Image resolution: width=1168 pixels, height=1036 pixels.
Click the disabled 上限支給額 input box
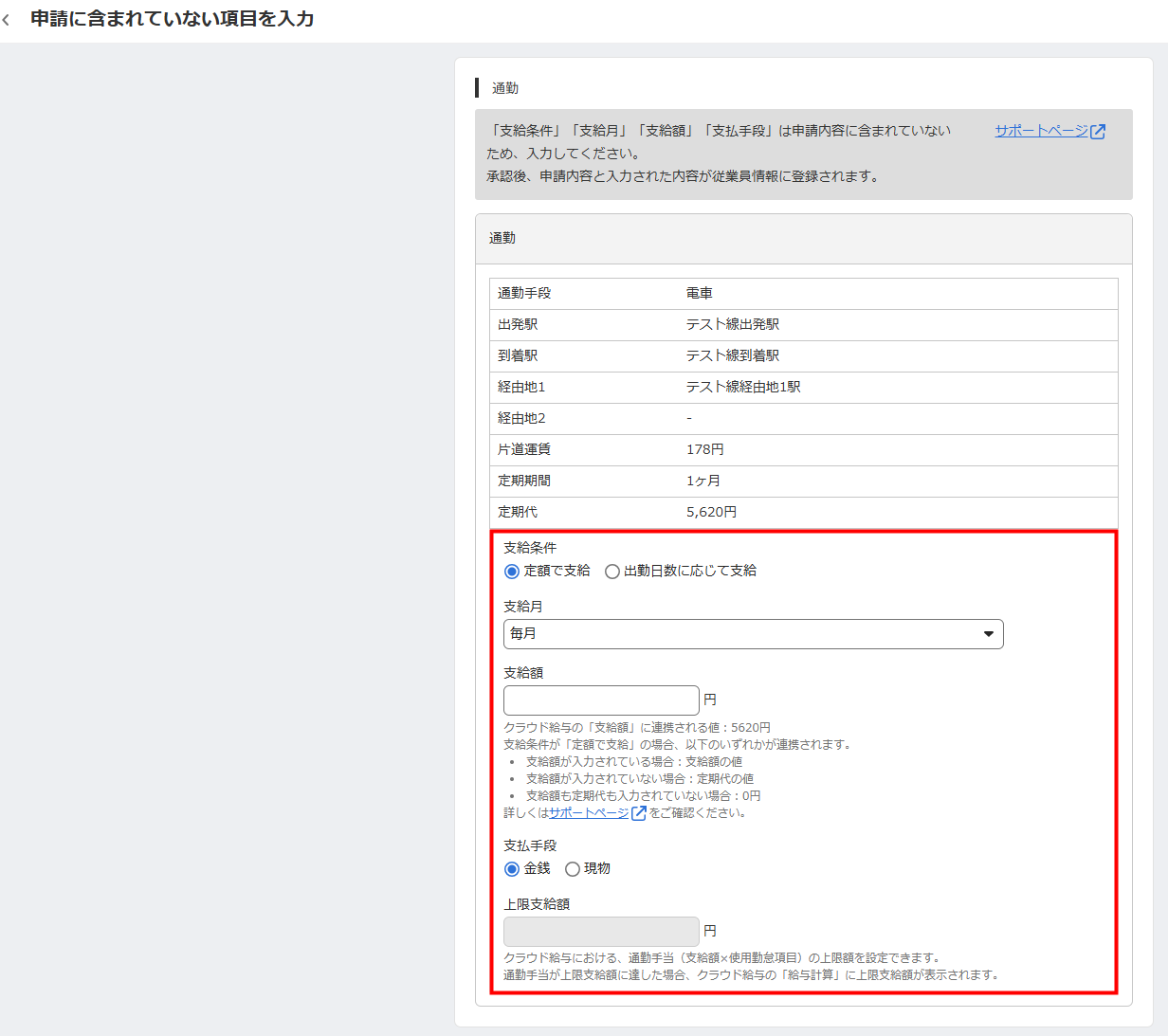coord(601,932)
